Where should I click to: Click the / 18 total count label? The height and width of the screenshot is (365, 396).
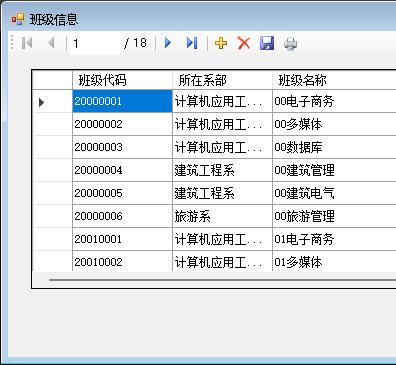coord(135,43)
